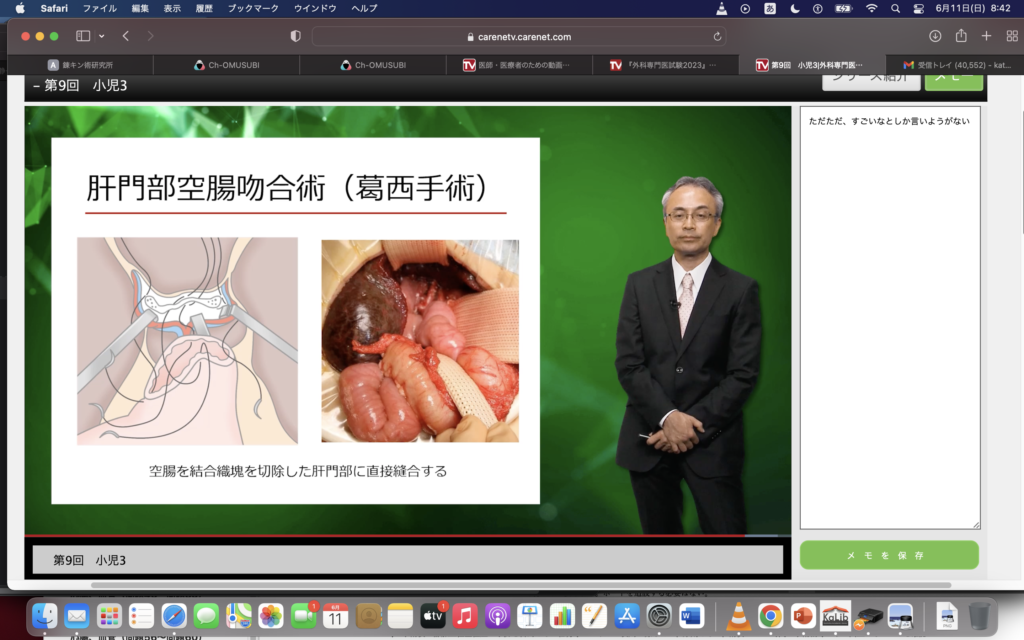This screenshot has width=1024, height=640.
Task: Show the tab overview grid
Action: pos(1010,36)
